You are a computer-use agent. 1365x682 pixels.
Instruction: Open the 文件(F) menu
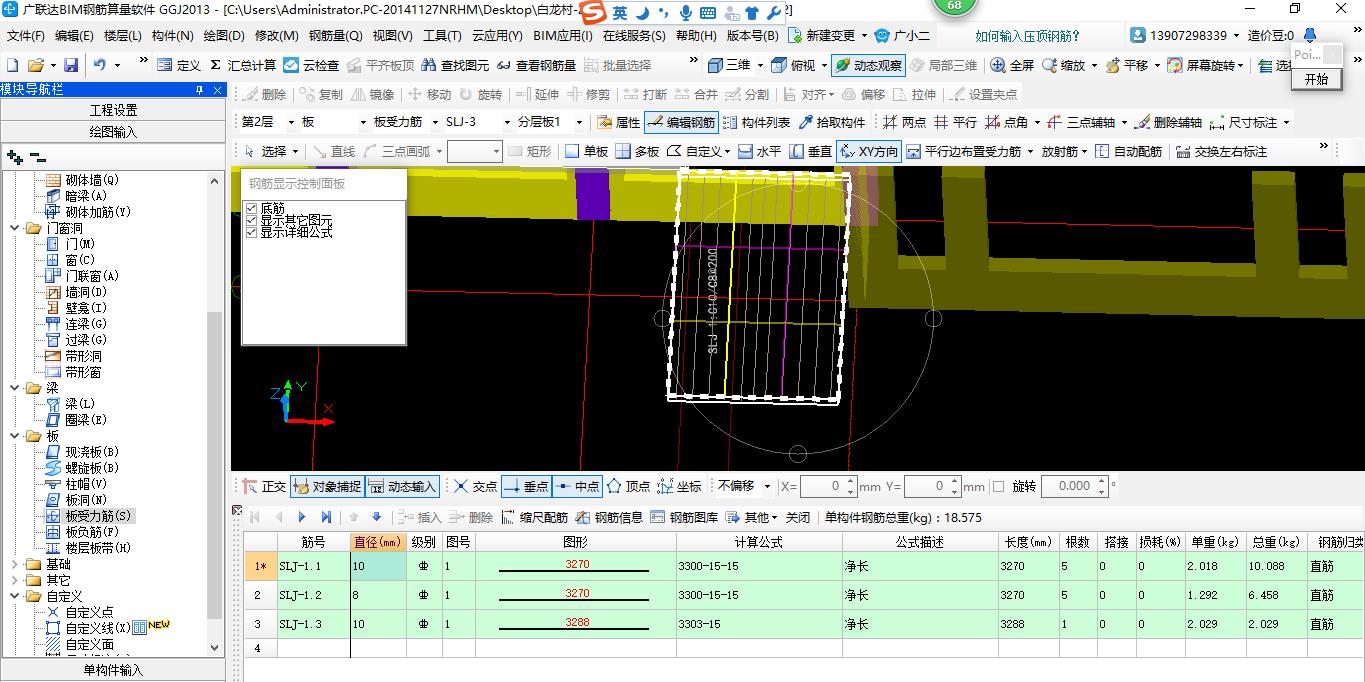coord(26,35)
